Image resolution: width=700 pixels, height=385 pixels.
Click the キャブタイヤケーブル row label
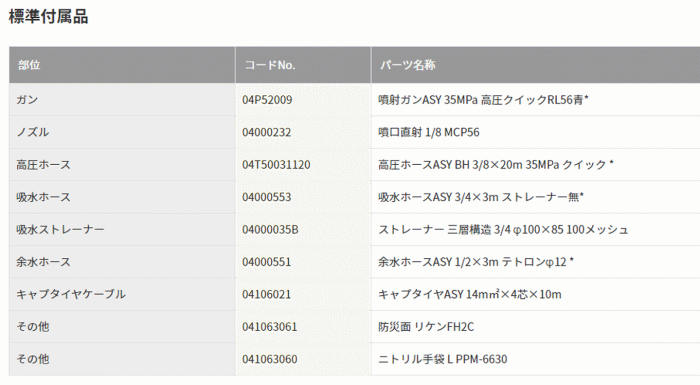[x=71, y=294]
